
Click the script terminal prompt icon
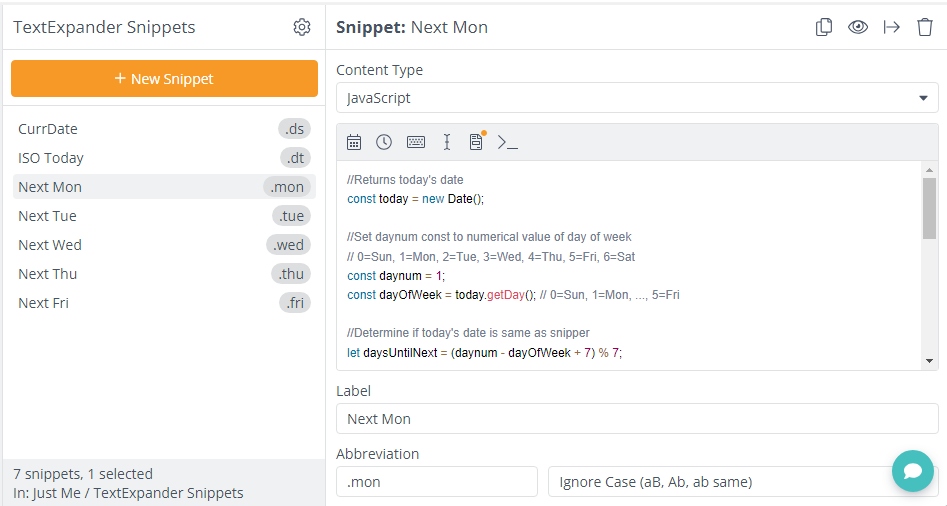[x=508, y=142]
